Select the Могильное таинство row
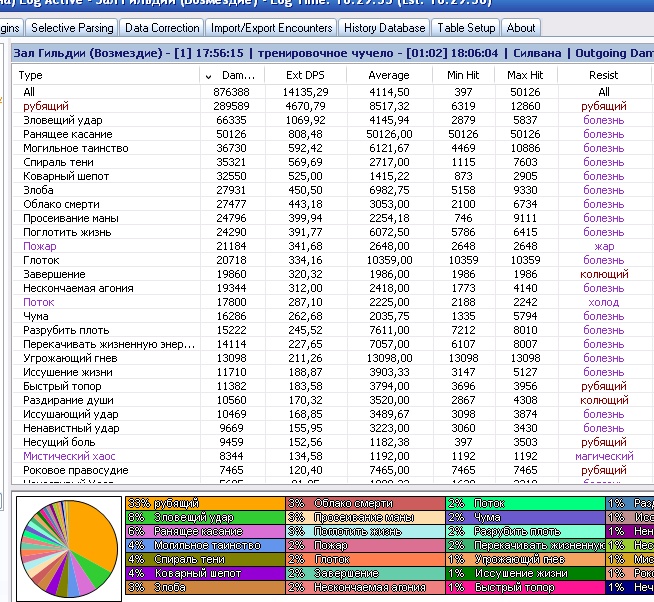This screenshot has width=654, height=602. [x=332, y=148]
